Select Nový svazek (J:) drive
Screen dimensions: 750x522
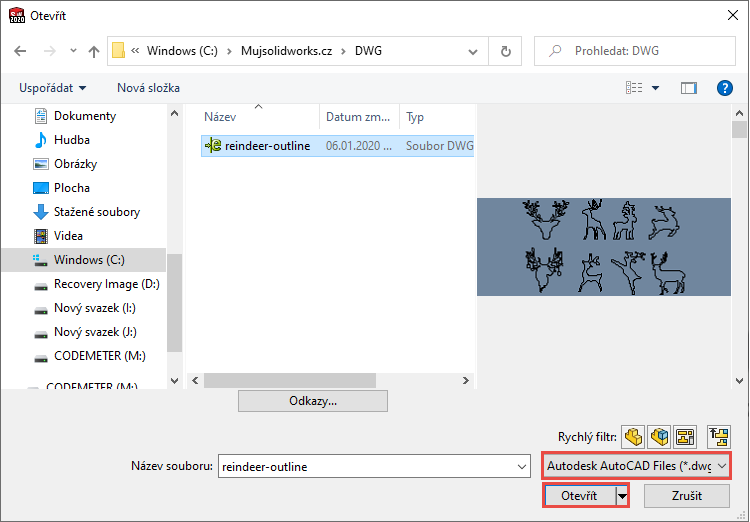pyautogui.click(x=95, y=332)
